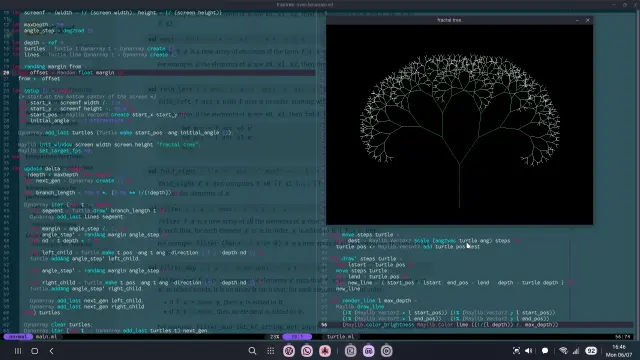Click 'add_last next_gen right_child' line
Image resolution: width=640 pixels, height=360 pixels.
tap(87, 306)
